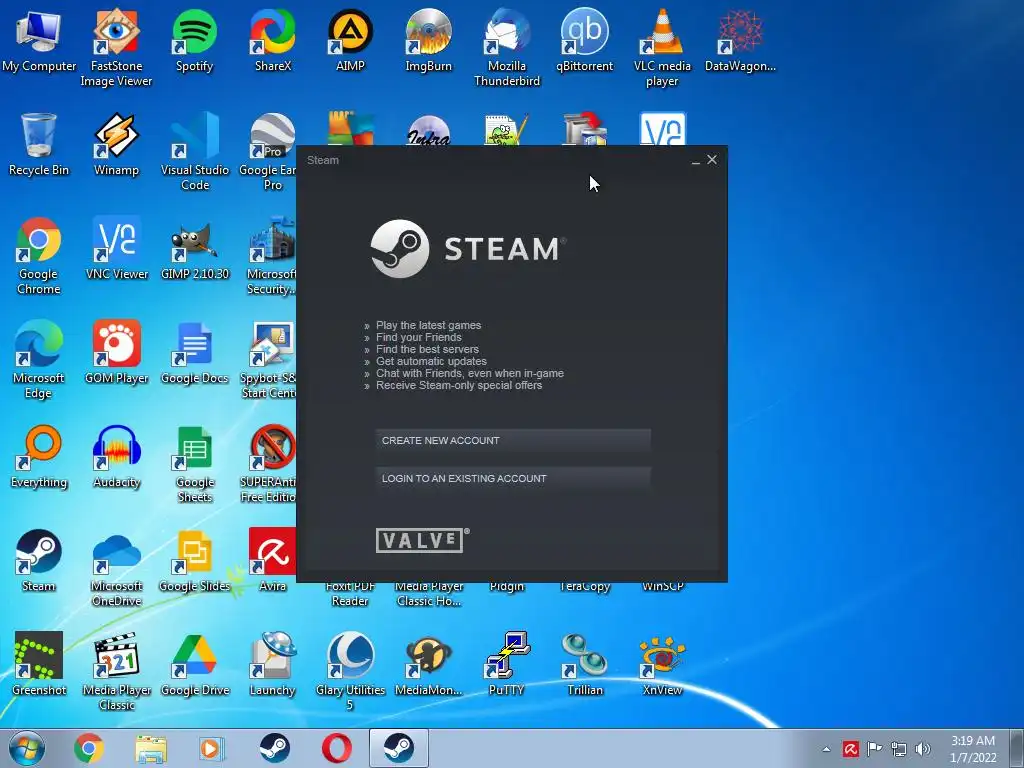Select the MediaMonkey desktop icon
Image resolution: width=1024 pixels, height=768 pixels.
[x=428, y=664]
